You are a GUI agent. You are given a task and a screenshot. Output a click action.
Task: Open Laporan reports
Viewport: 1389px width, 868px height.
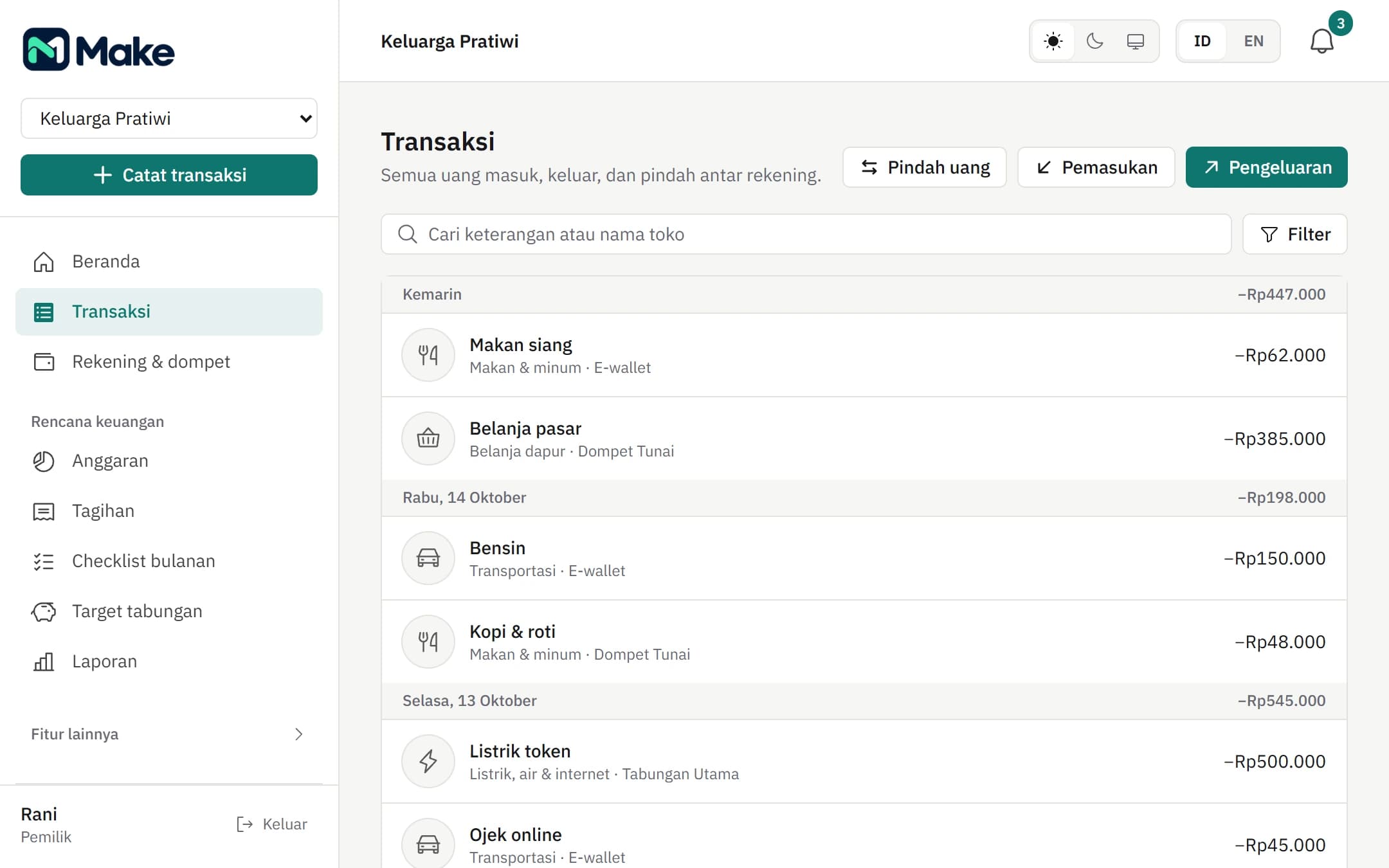tap(169, 662)
